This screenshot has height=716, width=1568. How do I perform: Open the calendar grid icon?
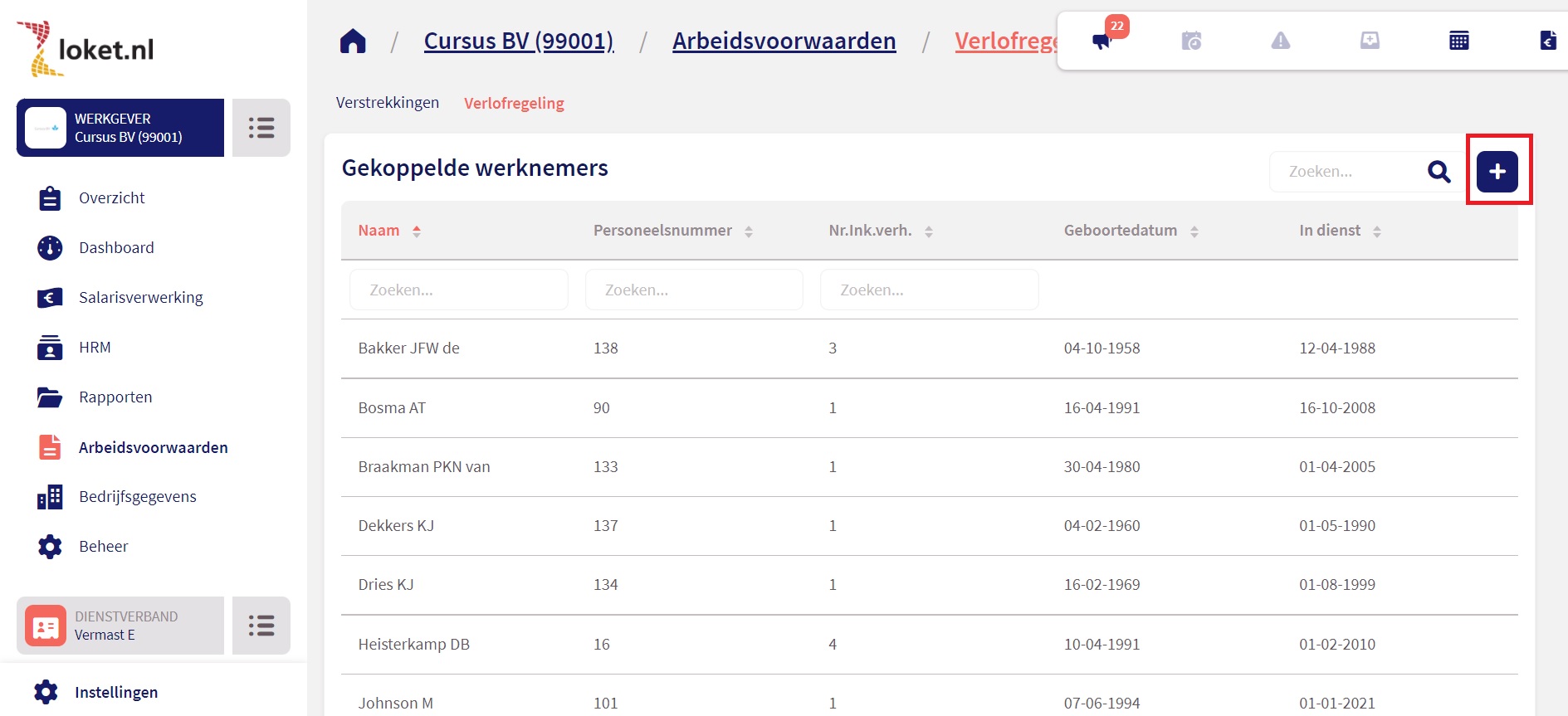1458,41
